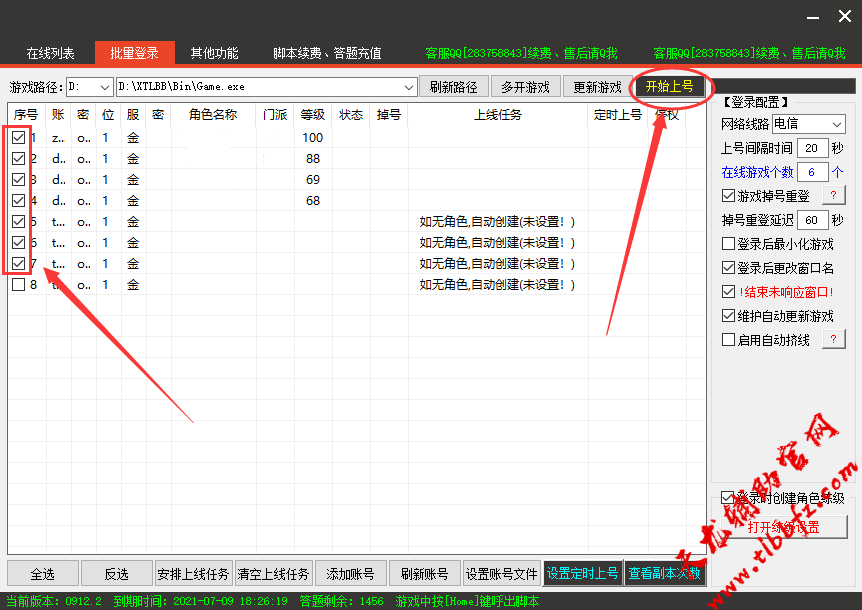Check the checkbox for row 8

[x=19, y=285]
